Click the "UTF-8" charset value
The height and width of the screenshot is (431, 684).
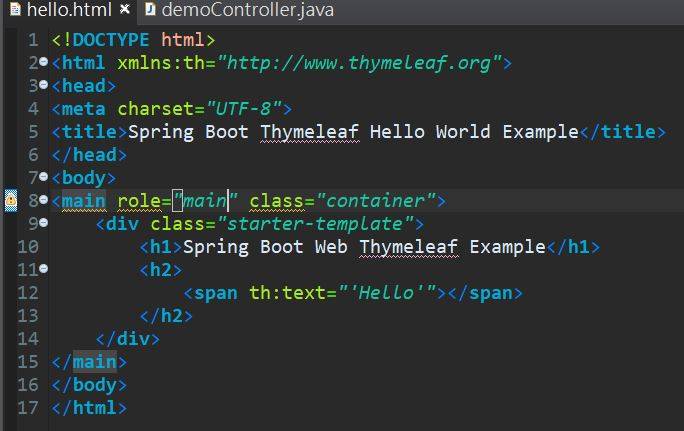point(244,109)
